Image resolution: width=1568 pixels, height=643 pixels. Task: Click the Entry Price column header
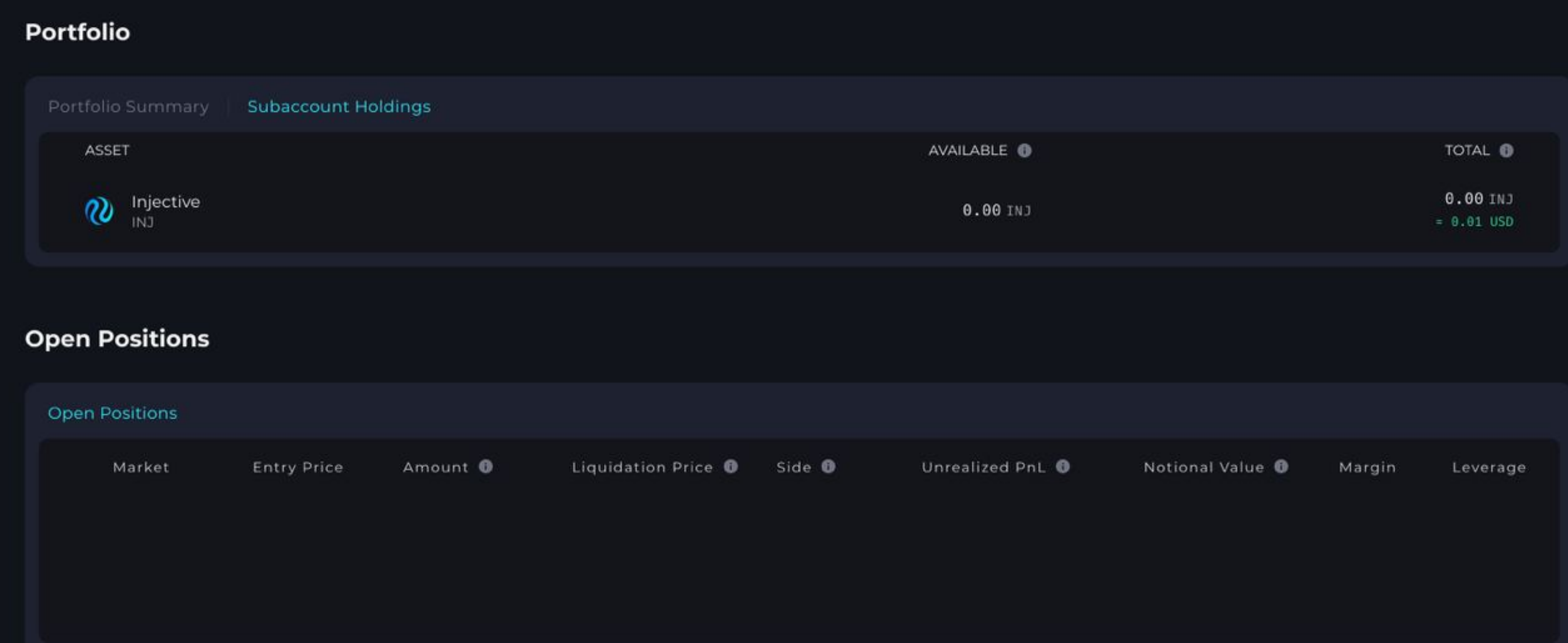tap(298, 467)
